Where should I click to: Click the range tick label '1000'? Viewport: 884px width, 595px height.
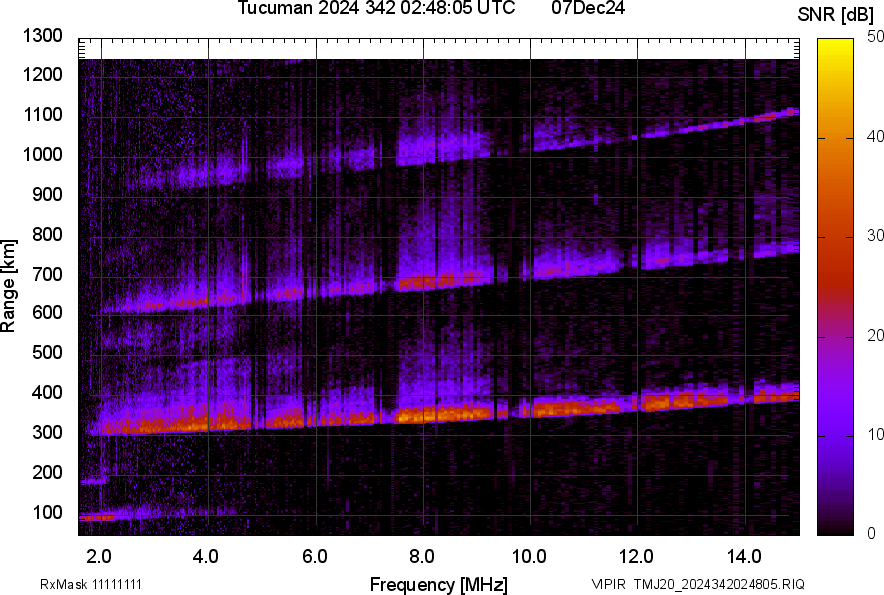pyautogui.click(x=43, y=154)
